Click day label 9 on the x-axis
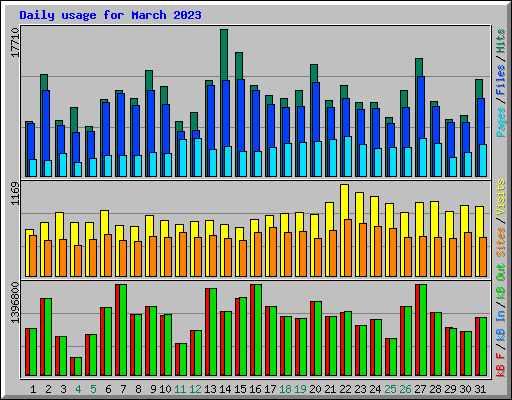The width and height of the screenshot is (512, 400). click(x=153, y=389)
